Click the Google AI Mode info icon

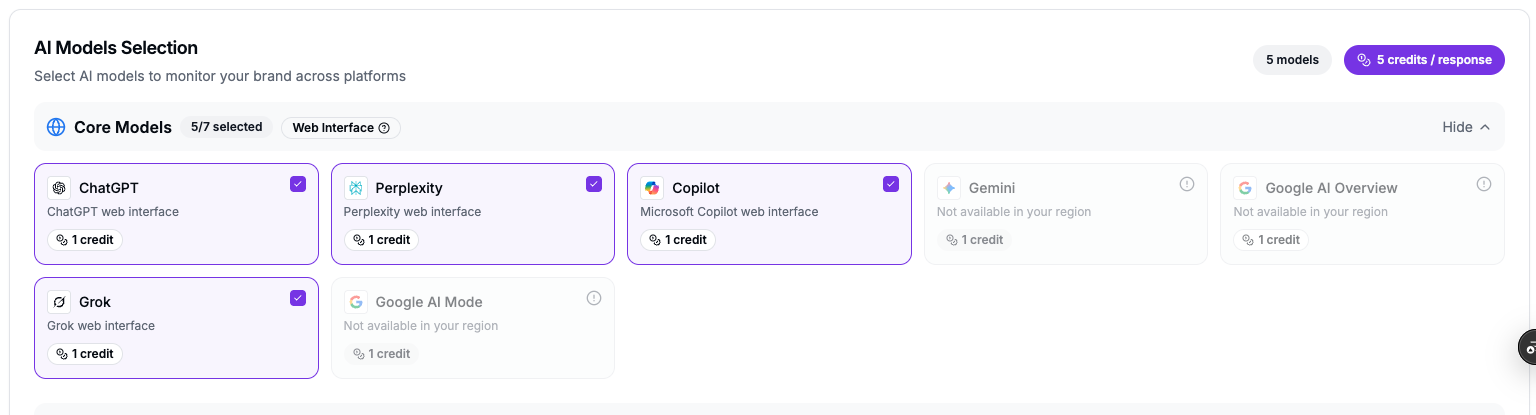[594, 298]
